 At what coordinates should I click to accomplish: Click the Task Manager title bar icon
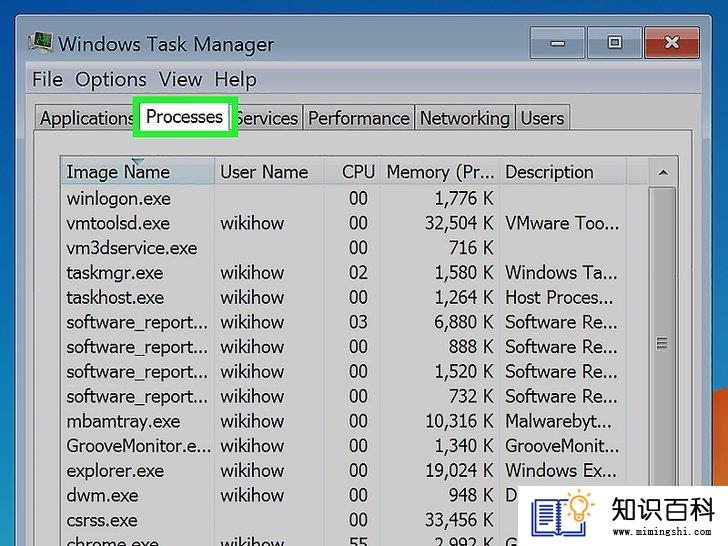(40, 43)
